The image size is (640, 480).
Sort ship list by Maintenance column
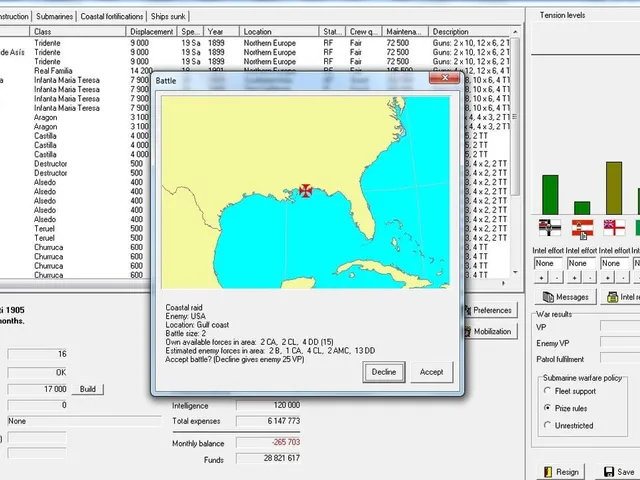pyautogui.click(x=405, y=31)
